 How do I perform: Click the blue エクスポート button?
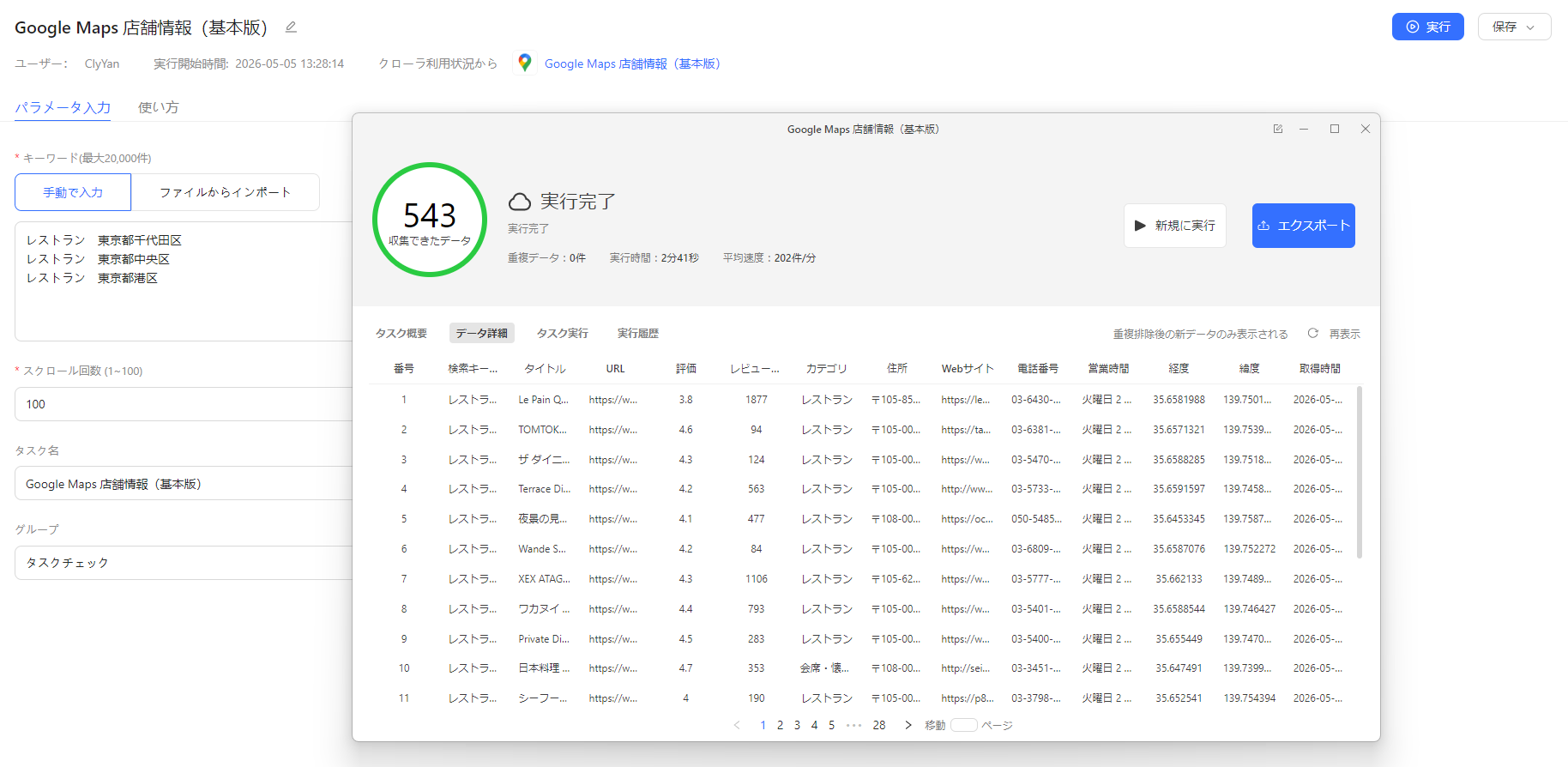(1304, 226)
